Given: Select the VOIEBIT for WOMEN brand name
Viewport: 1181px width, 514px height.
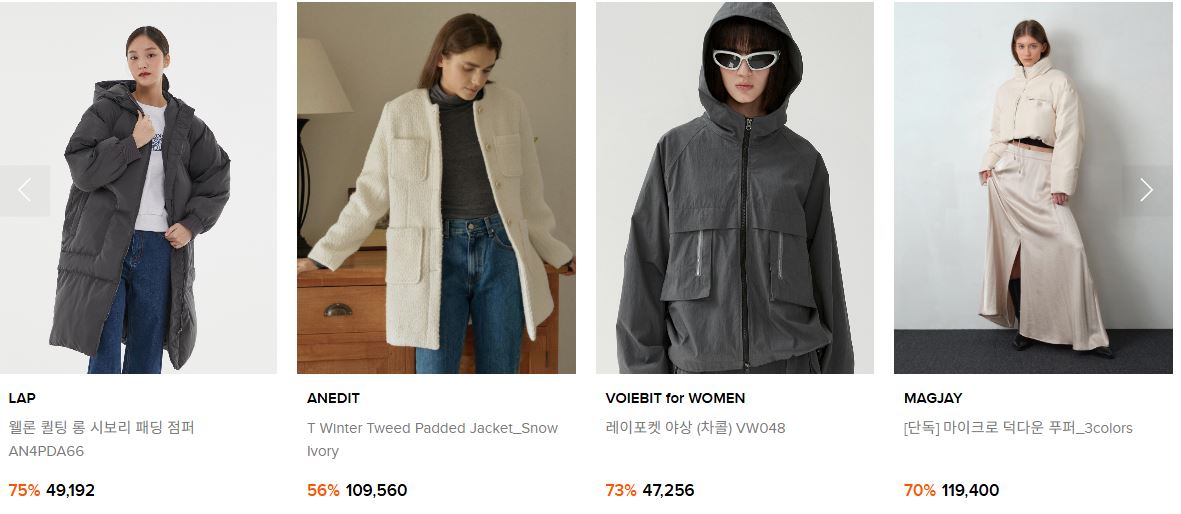Looking at the screenshot, I should pyautogui.click(x=675, y=398).
